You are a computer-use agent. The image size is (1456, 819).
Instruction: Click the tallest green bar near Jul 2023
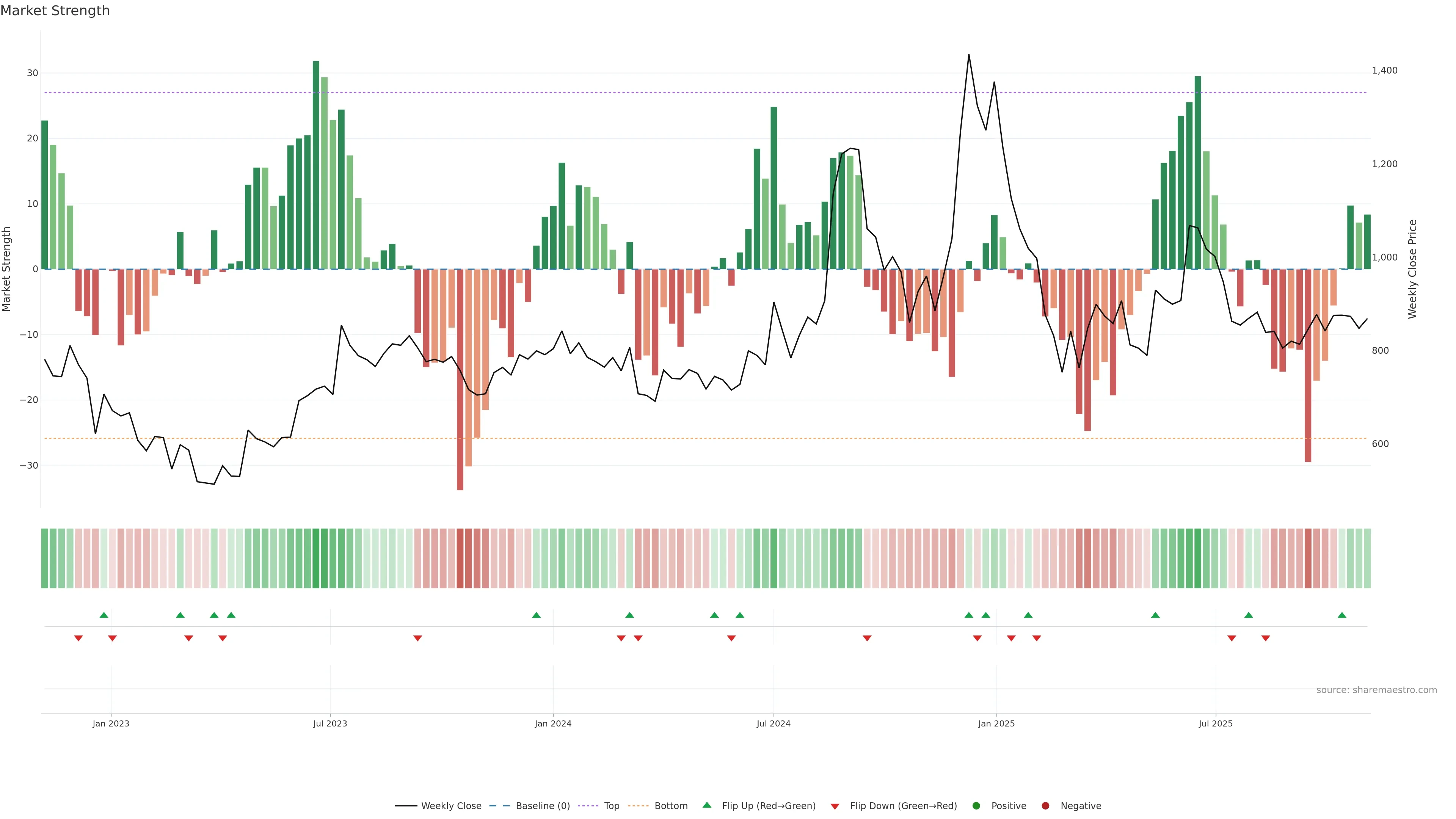(x=316, y=164)
